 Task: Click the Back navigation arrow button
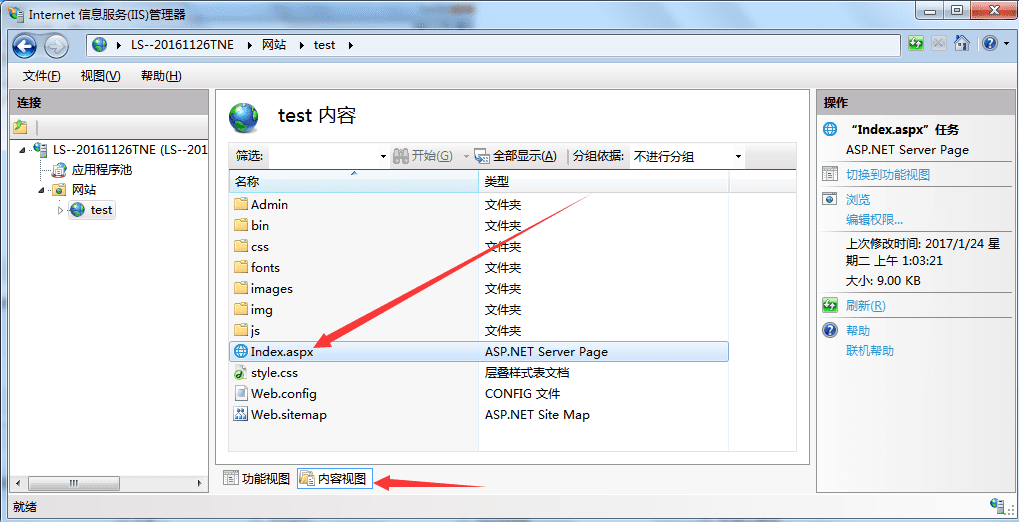coord(25,46)
